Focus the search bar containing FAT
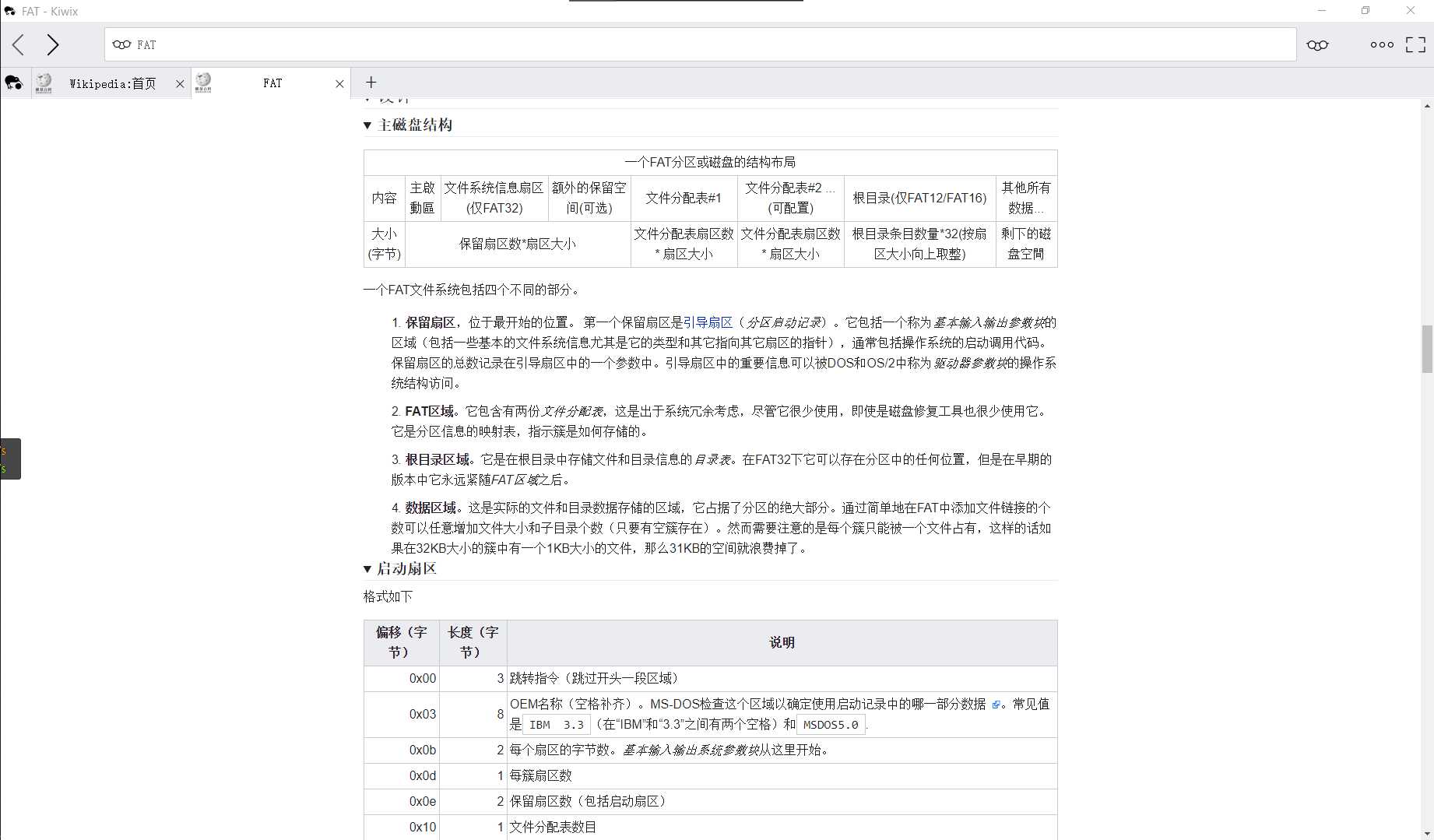This screenshot has width=1434, height=840. [x=700, y=44]
